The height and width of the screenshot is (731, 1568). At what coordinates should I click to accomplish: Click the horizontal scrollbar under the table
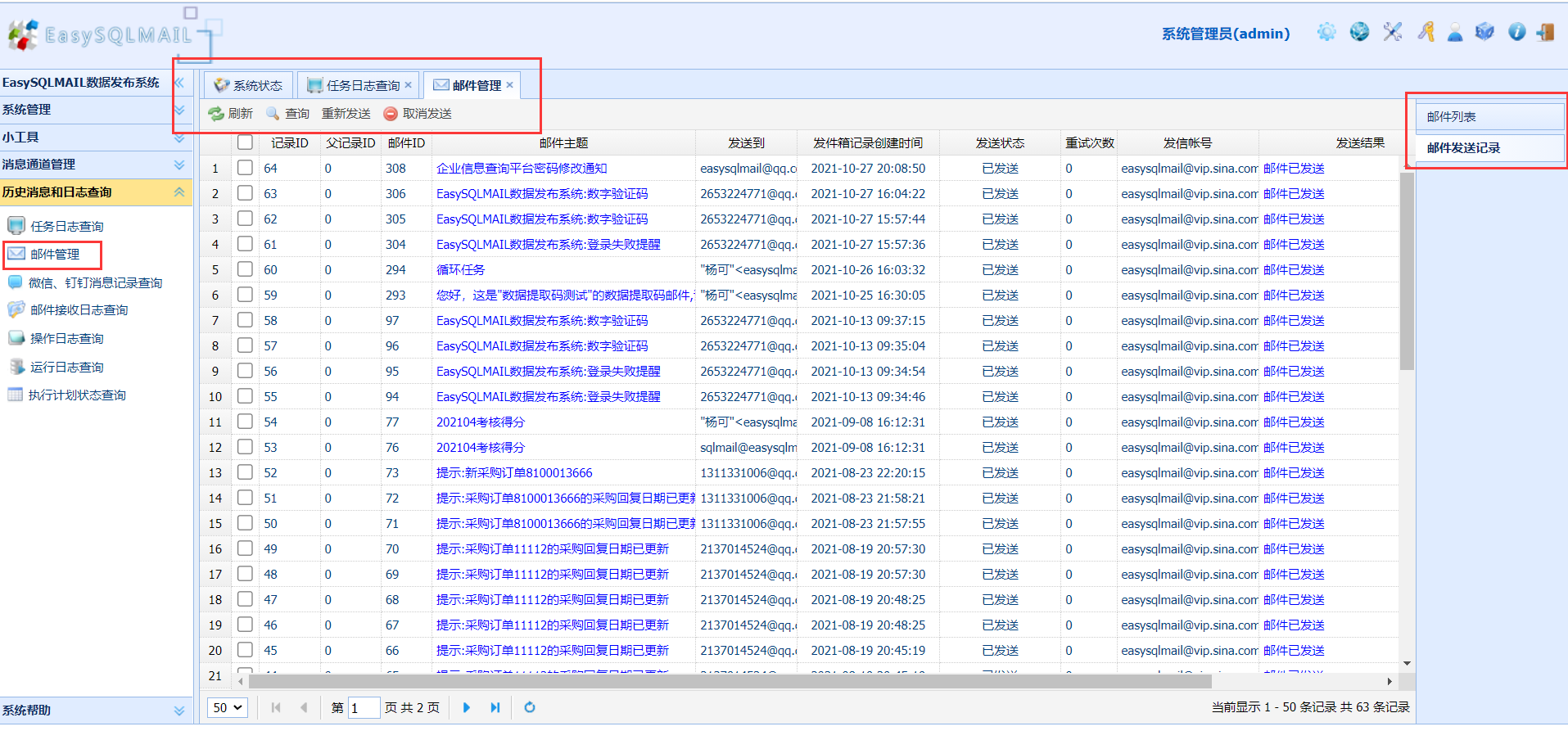[816, 681]
